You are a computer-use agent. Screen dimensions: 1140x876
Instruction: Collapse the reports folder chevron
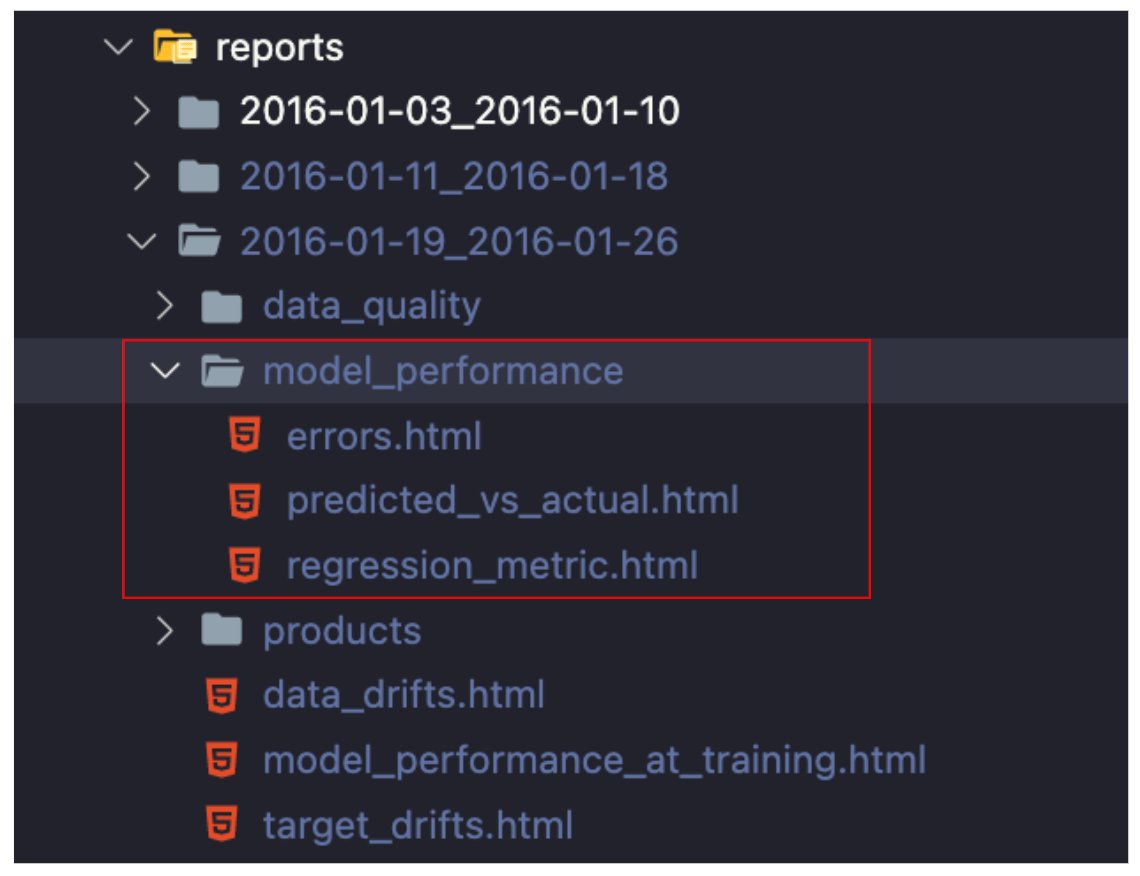pyautogui.click(x=119, y=47)
